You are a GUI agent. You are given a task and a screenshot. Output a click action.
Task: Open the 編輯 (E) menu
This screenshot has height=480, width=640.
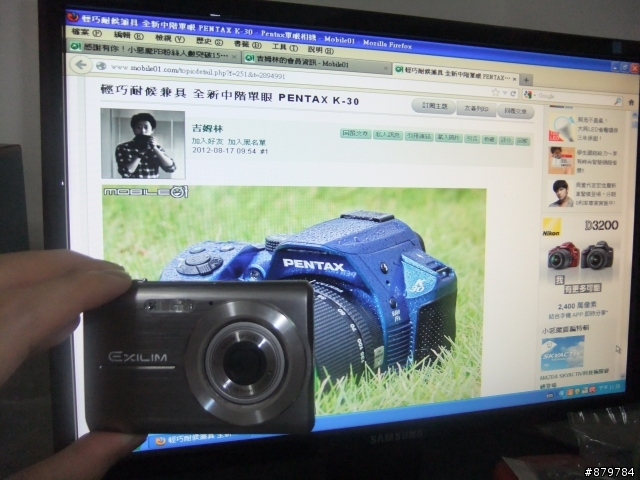129,36
